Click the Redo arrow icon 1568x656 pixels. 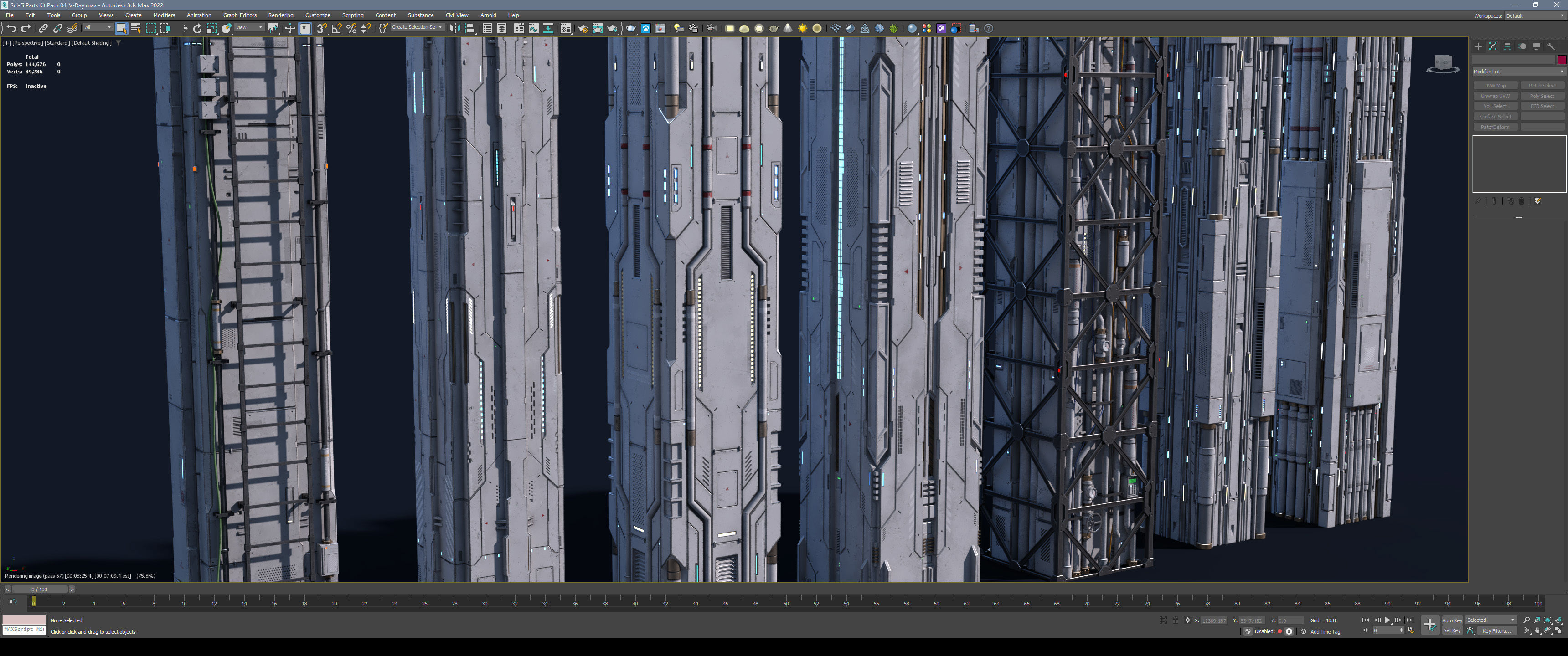pos(26,28)
